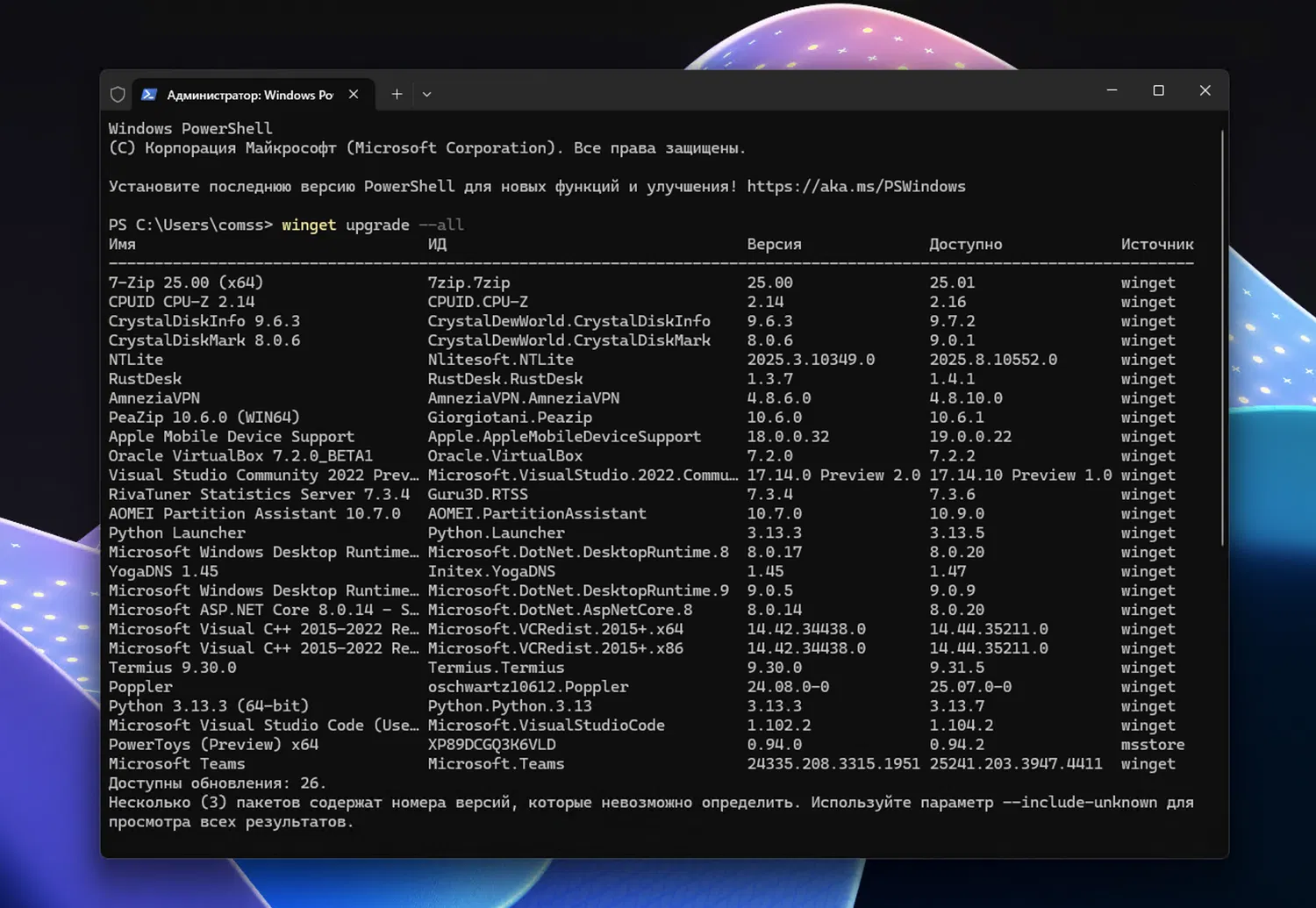Expand the new tab profiles dropdown chevron
The width and height of the screenshot is (1316, 908).
coord(427,95)
